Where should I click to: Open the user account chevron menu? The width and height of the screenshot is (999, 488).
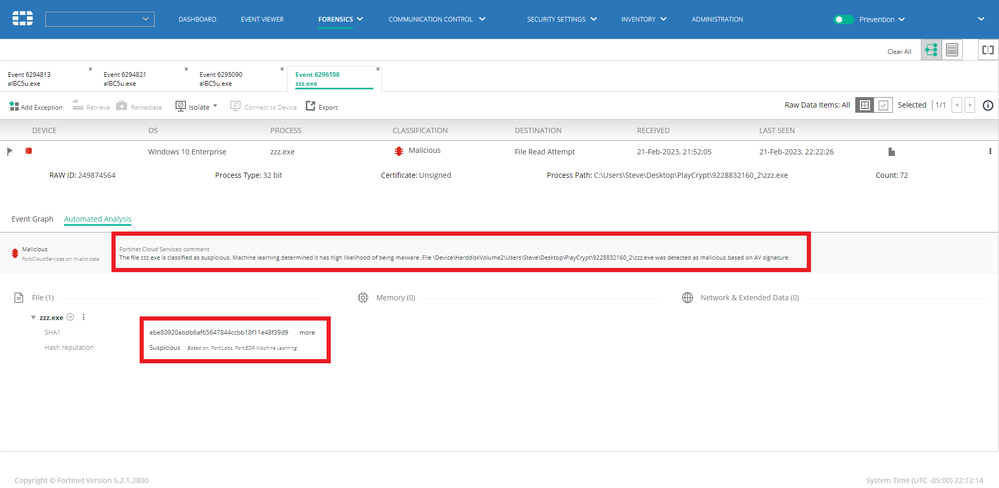981,19
